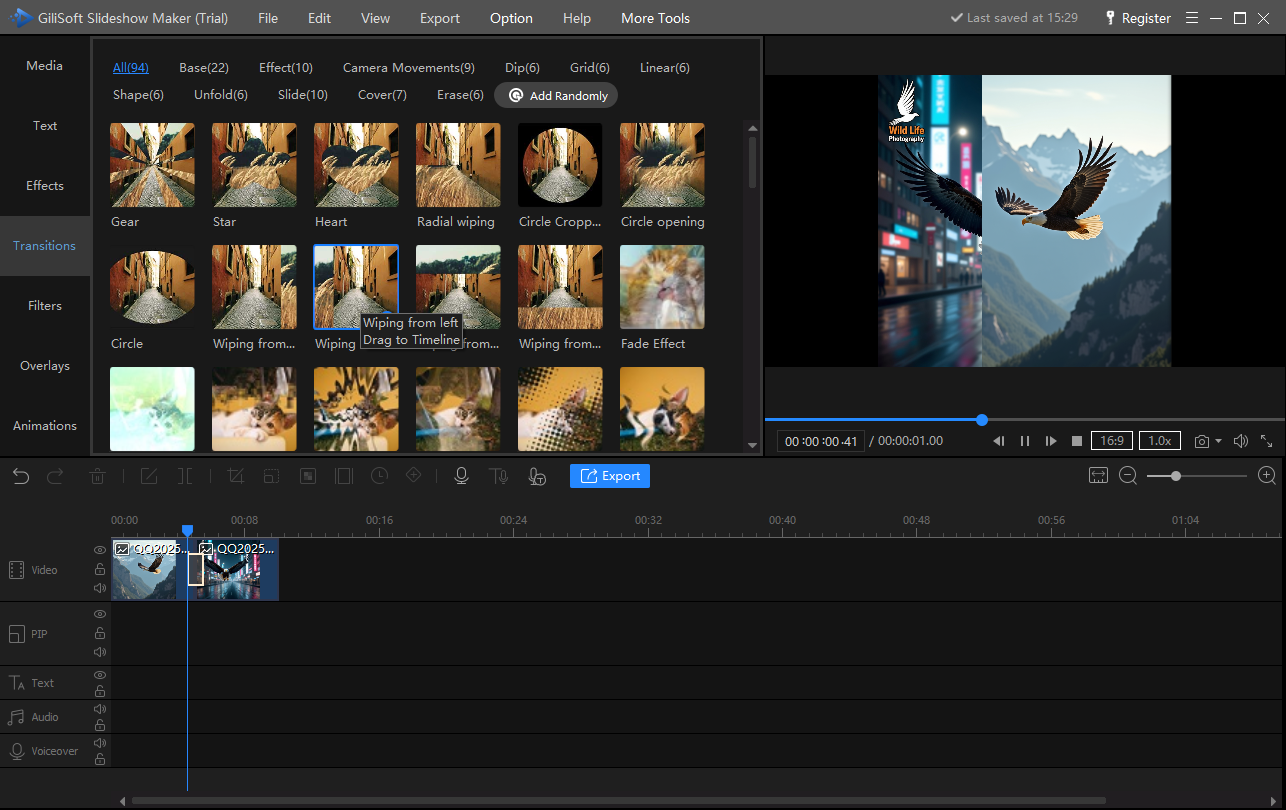Stop the preview playback

point(1077,441)
